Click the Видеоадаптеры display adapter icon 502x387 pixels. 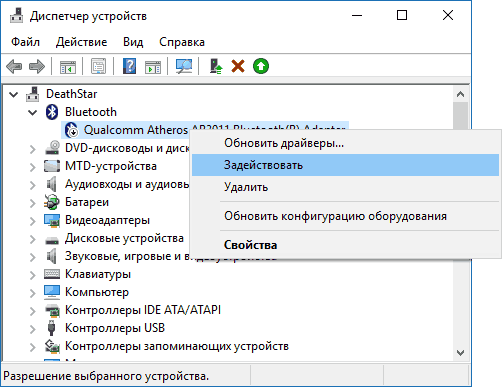[x=52, y=220]
